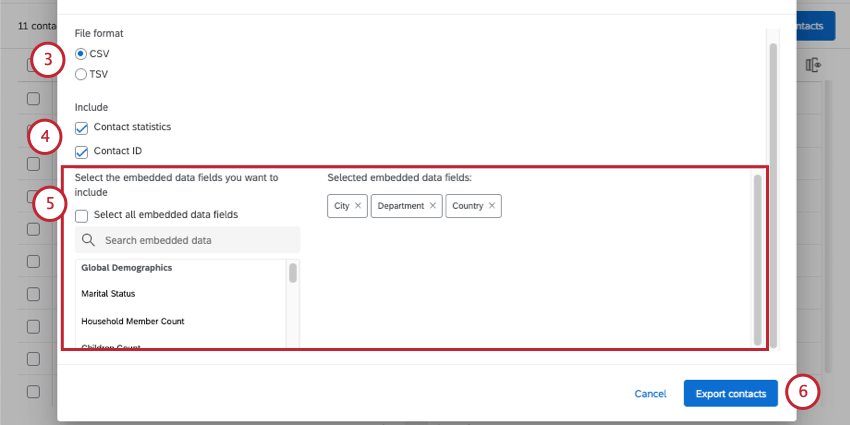Image resolution: width=850 pixels, height=425 pixels.
Task: Uncheck the Contact ID checkbox
Action: [x=81, y=152]
